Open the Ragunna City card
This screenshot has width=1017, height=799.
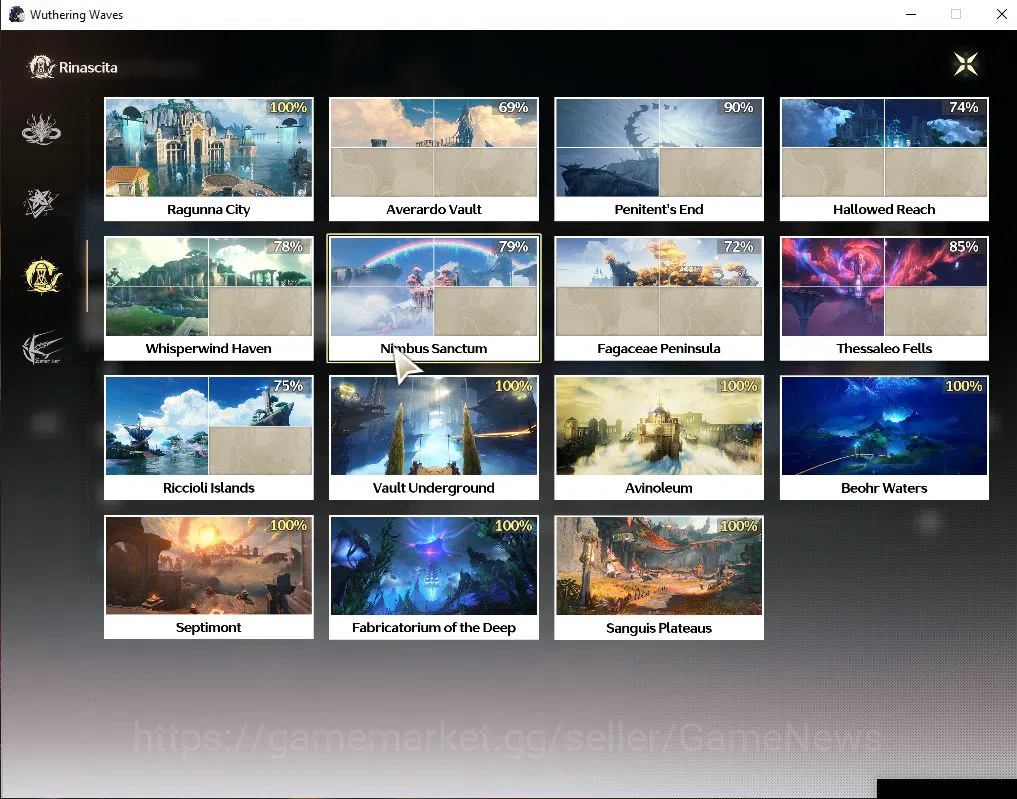209,159
